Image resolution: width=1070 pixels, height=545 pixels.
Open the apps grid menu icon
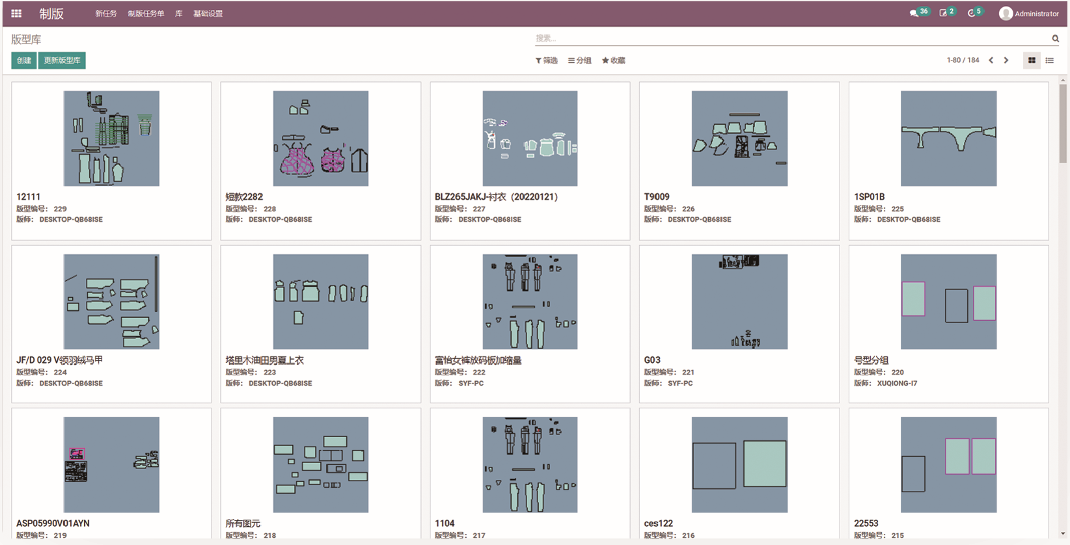point(16,14)
